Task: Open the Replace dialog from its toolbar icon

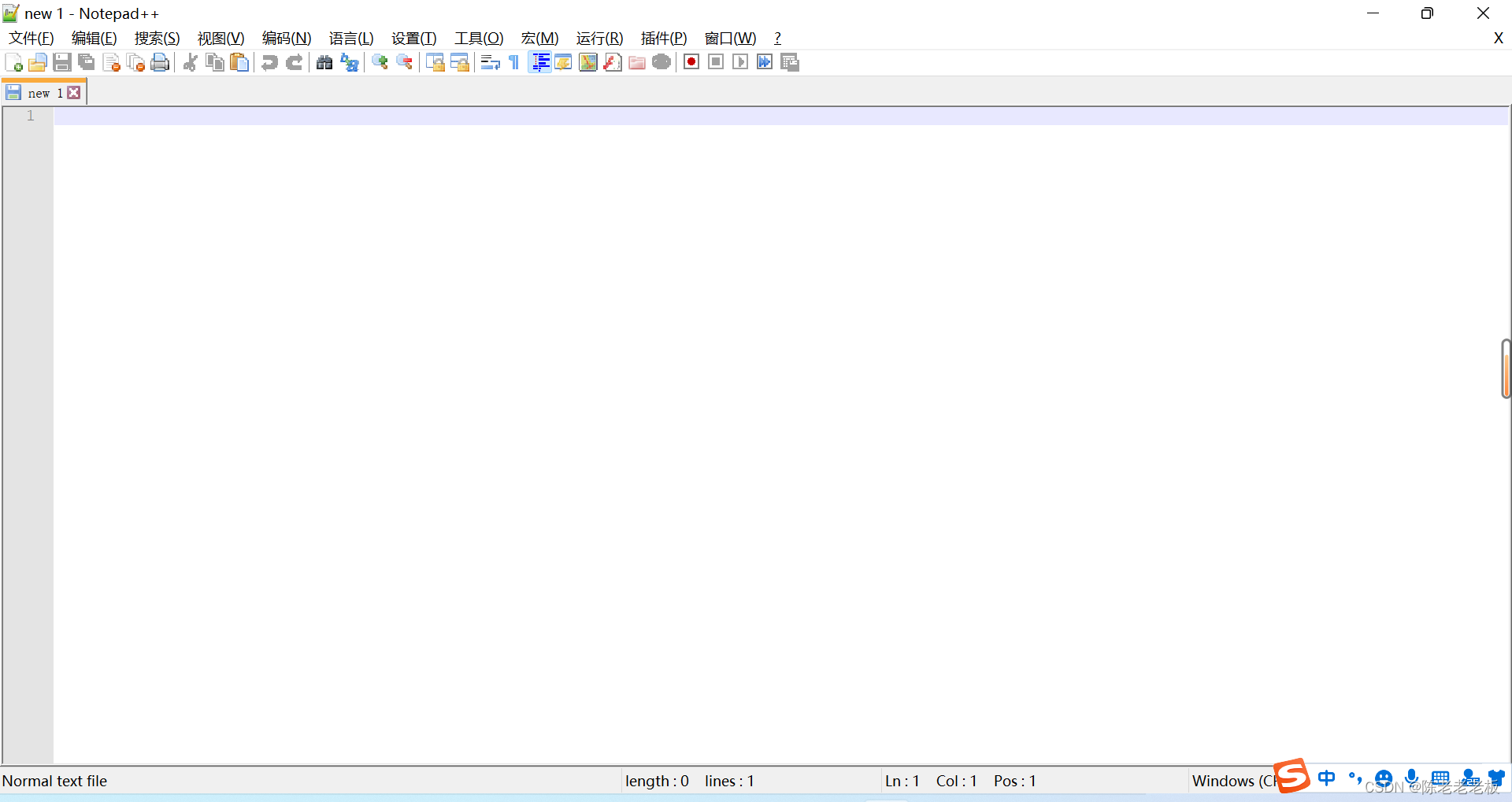Action: click(349, 62)
